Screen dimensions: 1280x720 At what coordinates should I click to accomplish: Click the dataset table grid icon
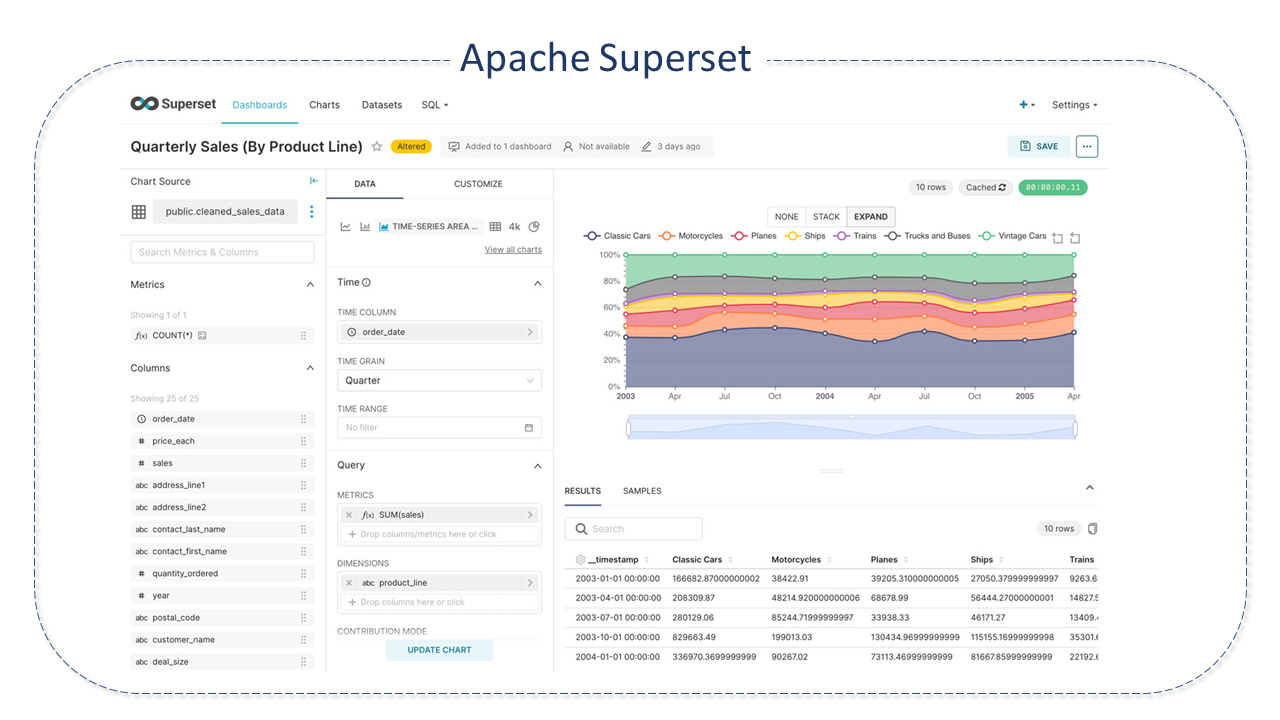click(x=139, y=212)
